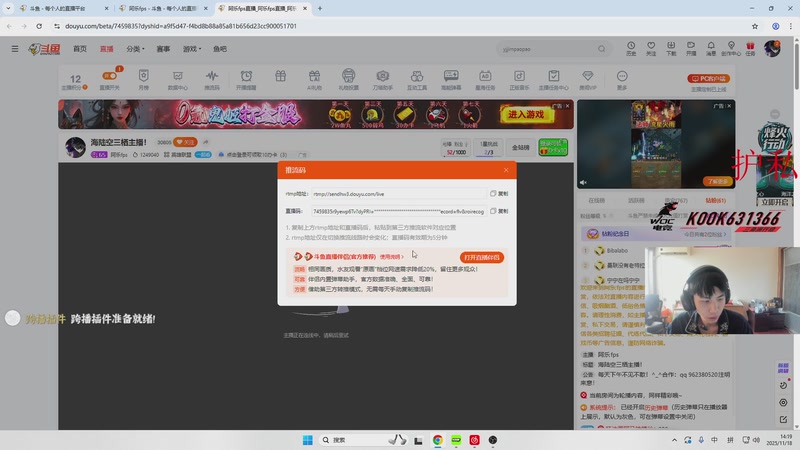The width and height of the screenshot is (800, 450).
Task: Open the Follow (关注) heart icon in header
Action: click(651, 48)
